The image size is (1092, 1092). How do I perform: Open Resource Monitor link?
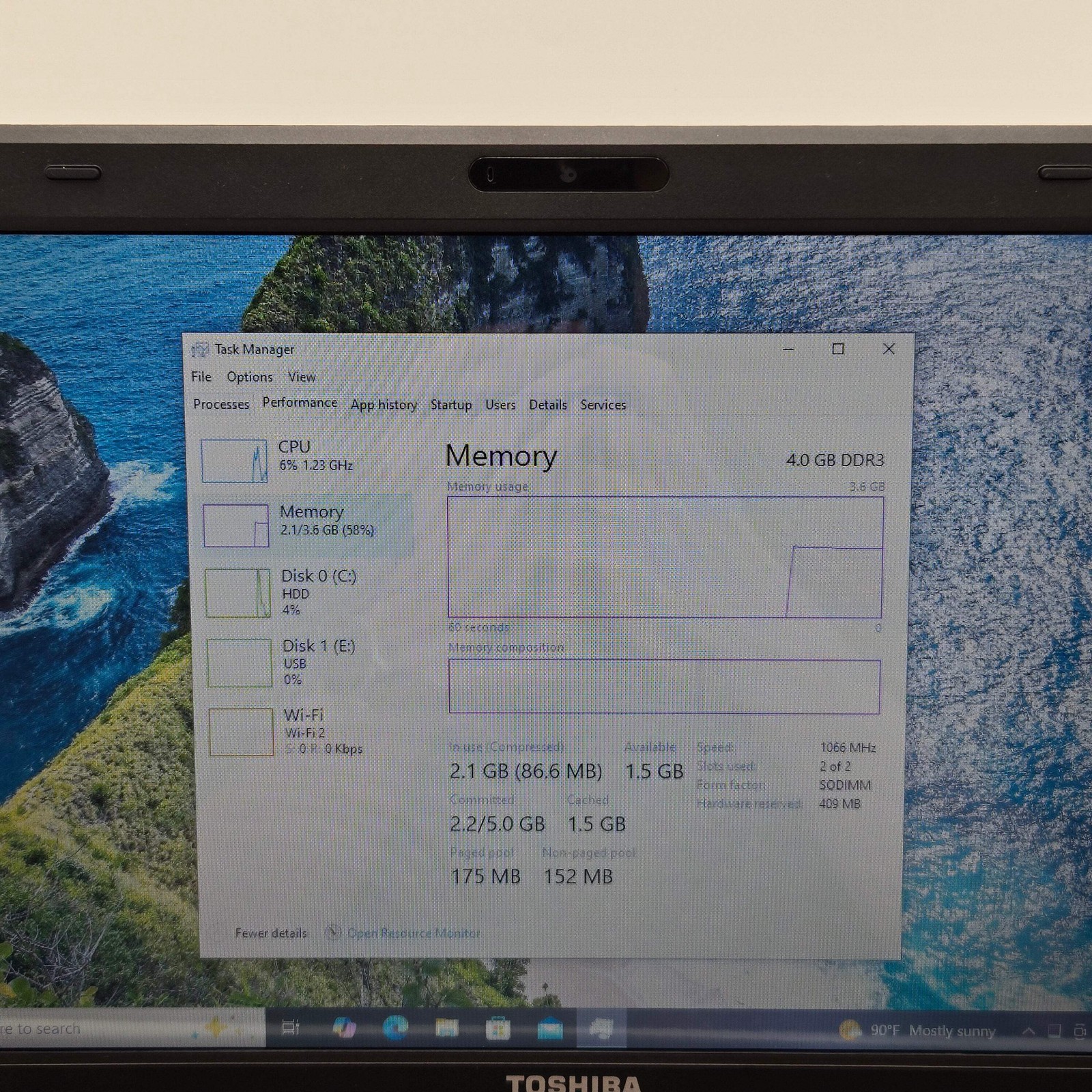point(414,933)
